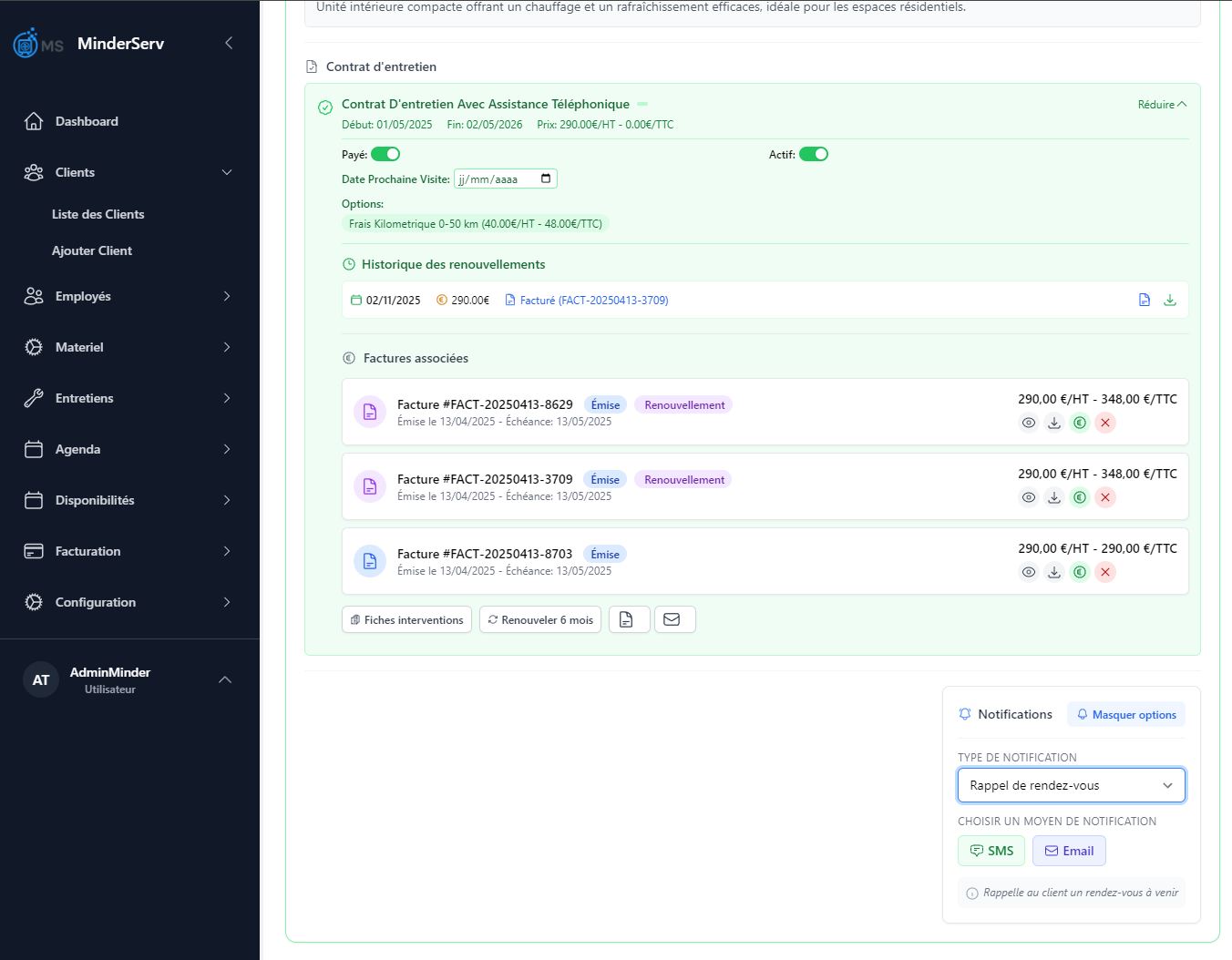Open the Type de Notification dropdown
Image resolution: width=1232 pixels, height=960 pixels.
[1071, 784]
